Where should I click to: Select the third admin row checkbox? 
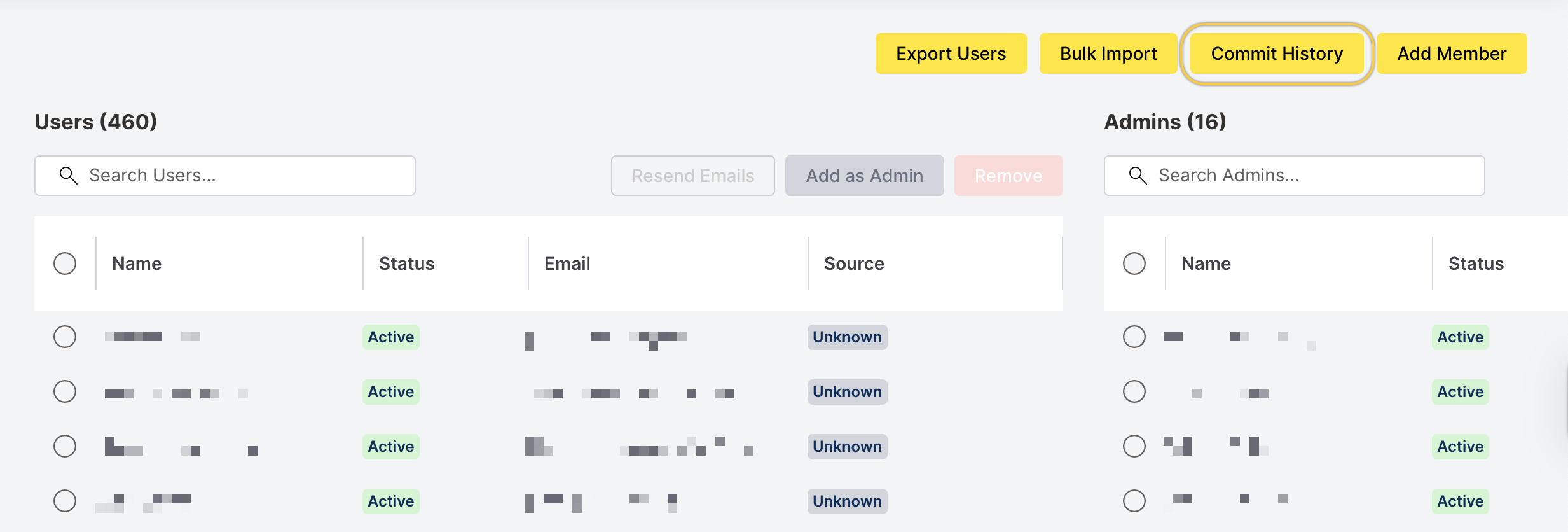coord(1134,446)
